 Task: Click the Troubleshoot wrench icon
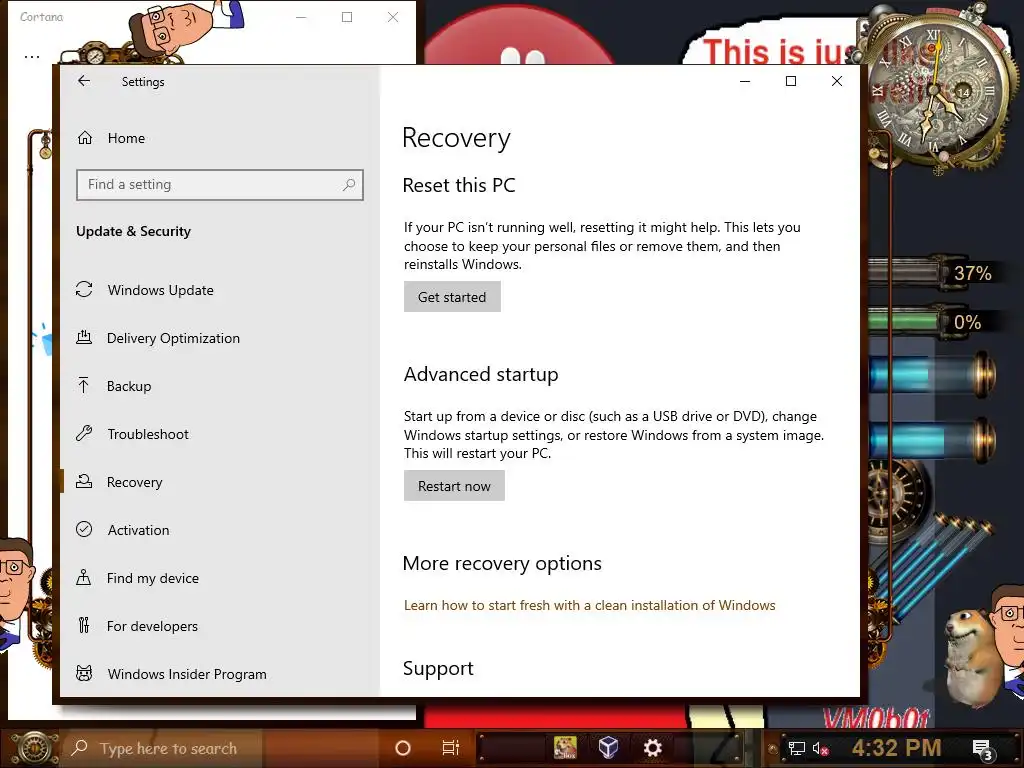(x=84, y=433)
